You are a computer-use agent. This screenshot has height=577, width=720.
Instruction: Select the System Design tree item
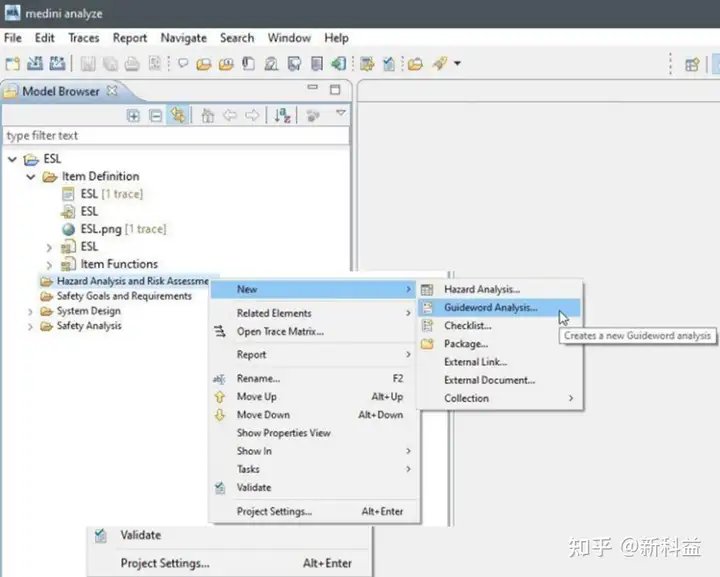[89, 311]
